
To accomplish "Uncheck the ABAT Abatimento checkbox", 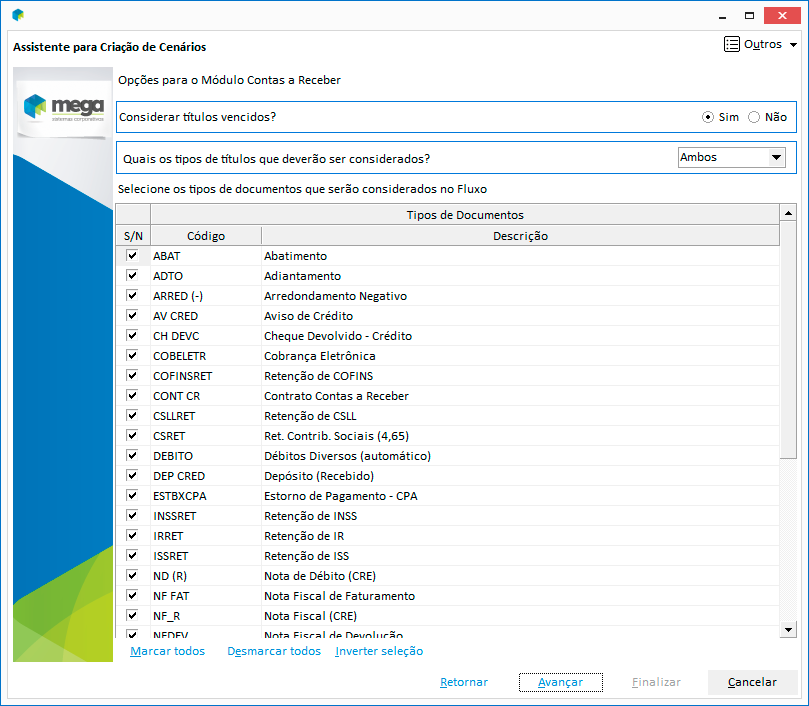I will [132, 256].
